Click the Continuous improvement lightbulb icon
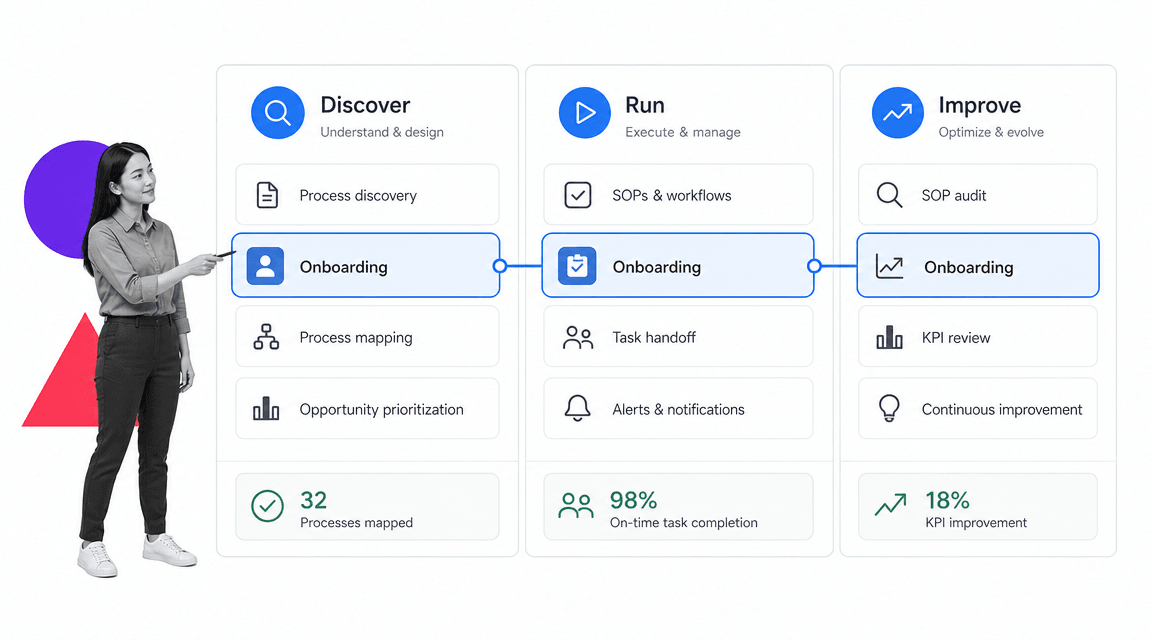Viewport: 1152px width, 640px height. click(x=889, y=408)
